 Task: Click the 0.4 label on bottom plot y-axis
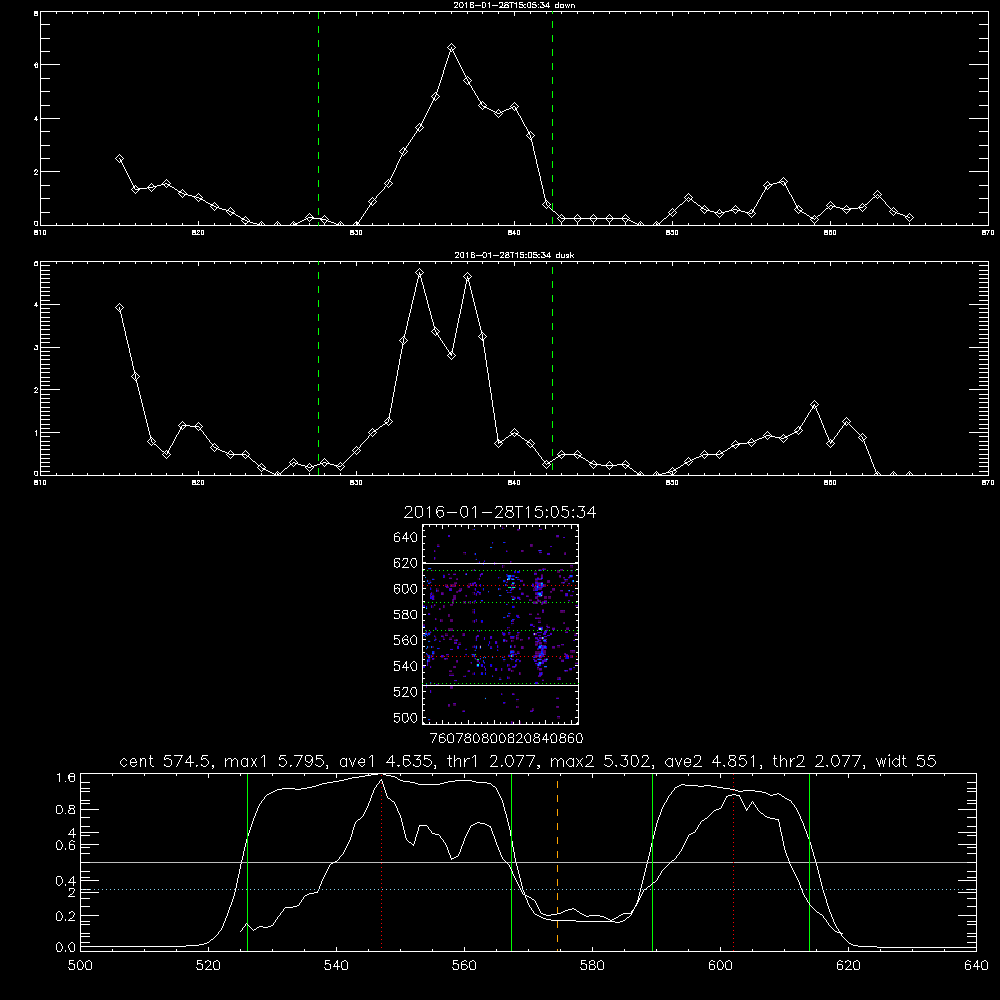click(66, 881)
